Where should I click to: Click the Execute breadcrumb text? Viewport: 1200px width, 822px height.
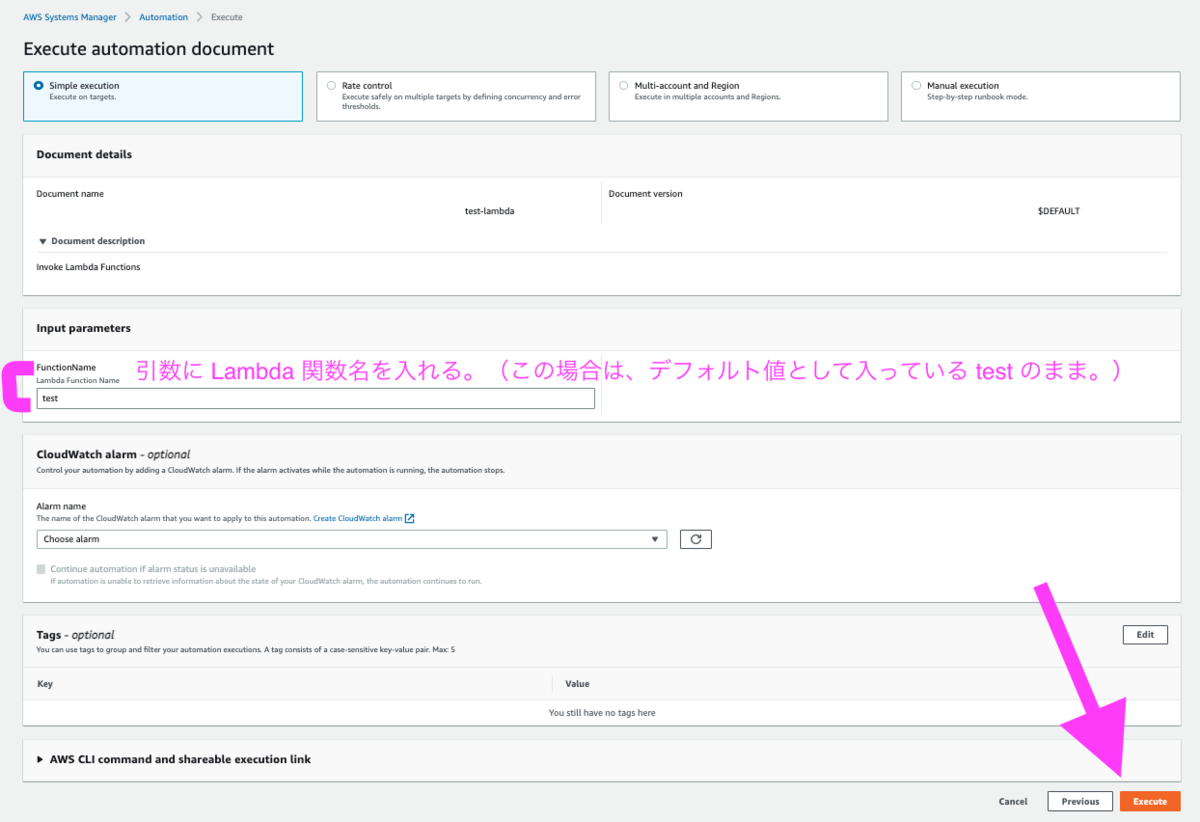[227, 17]
